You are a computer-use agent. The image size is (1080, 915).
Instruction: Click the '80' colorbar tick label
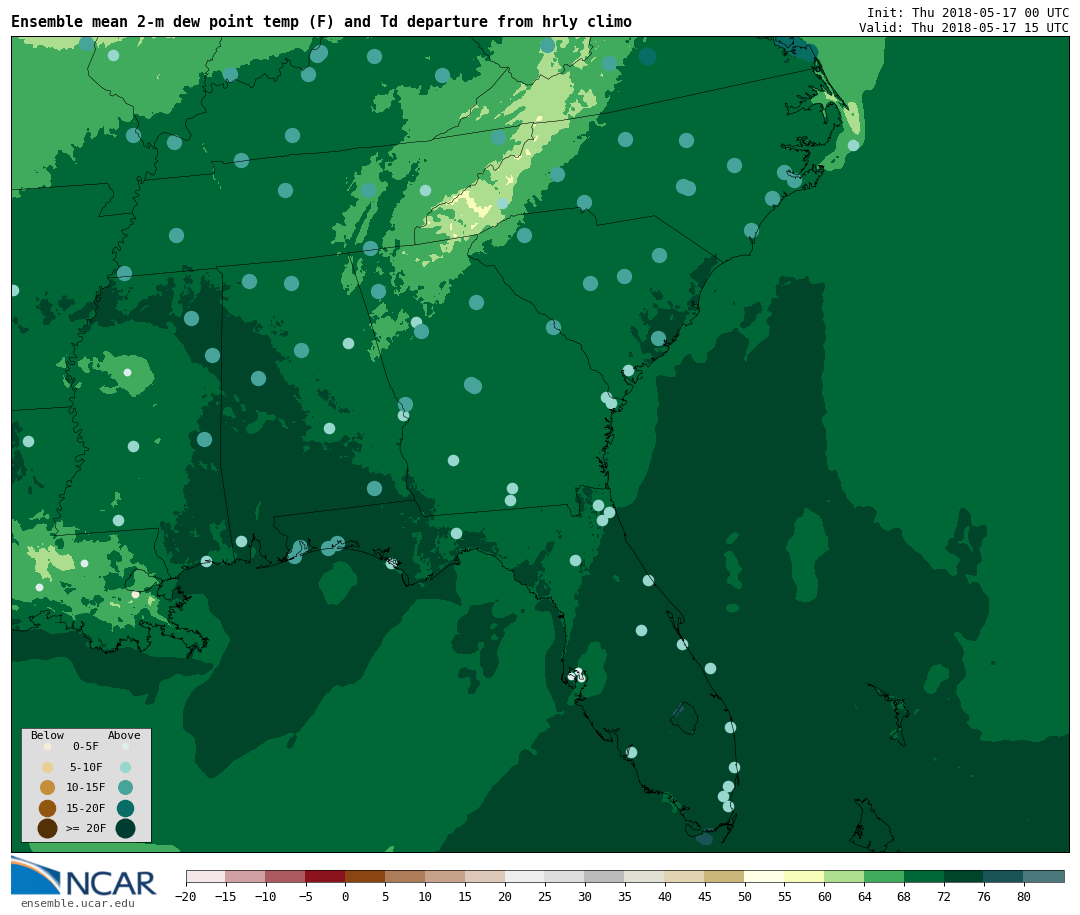(x=1024, y=896)
